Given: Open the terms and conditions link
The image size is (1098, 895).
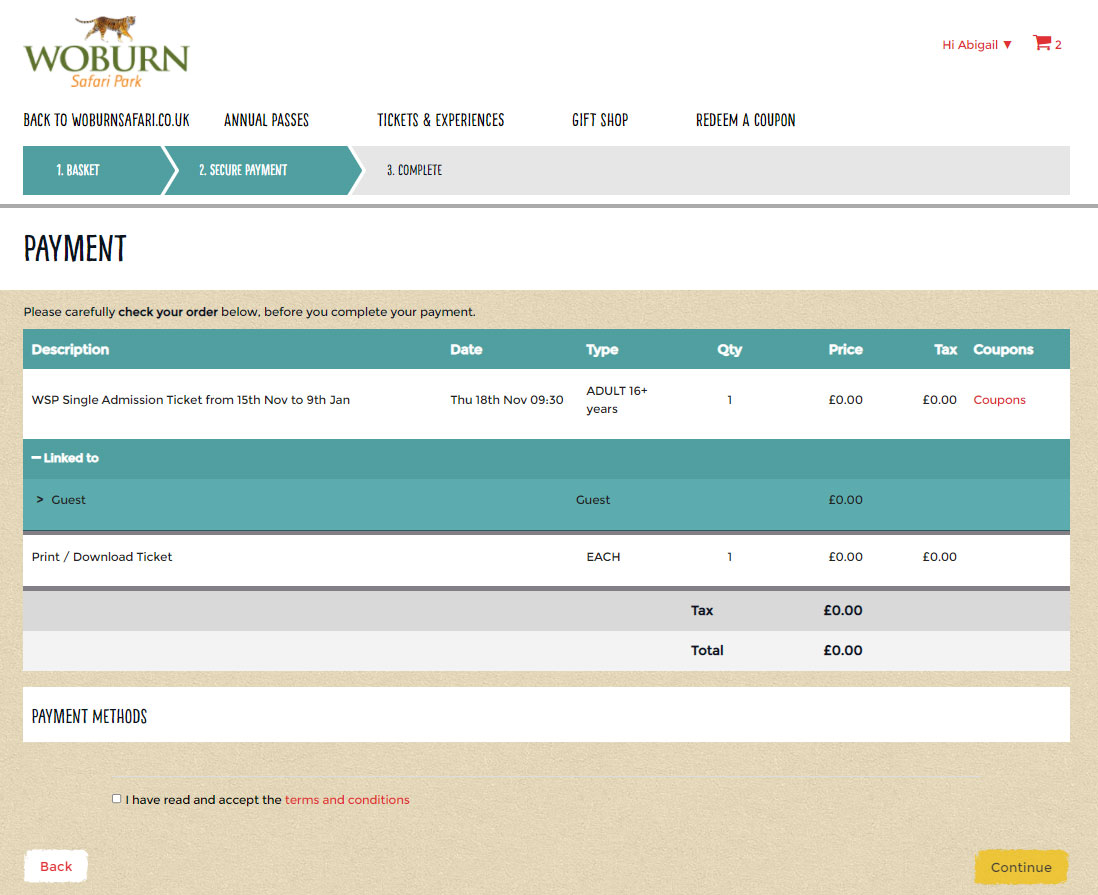Looking at the screenshot, I should pyautogui.click(x=347, y=800).
